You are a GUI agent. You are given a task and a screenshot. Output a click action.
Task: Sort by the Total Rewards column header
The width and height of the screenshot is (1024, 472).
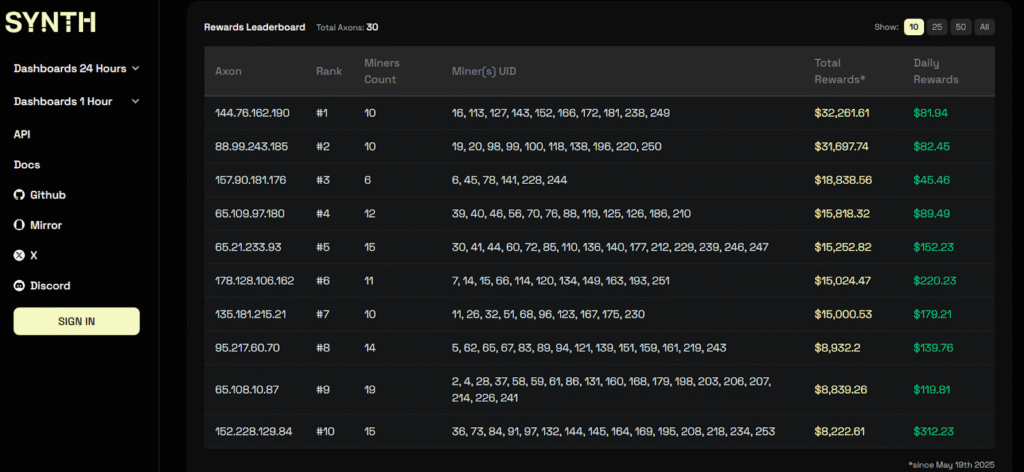(840, 71)
